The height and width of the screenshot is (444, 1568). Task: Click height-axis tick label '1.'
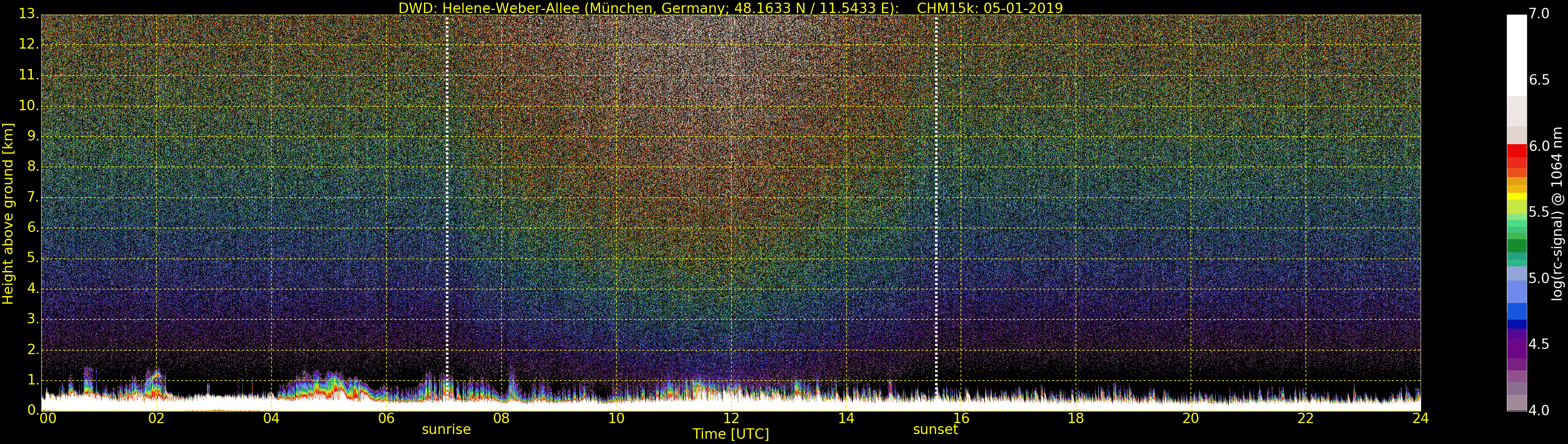click(x=33, y=380)
